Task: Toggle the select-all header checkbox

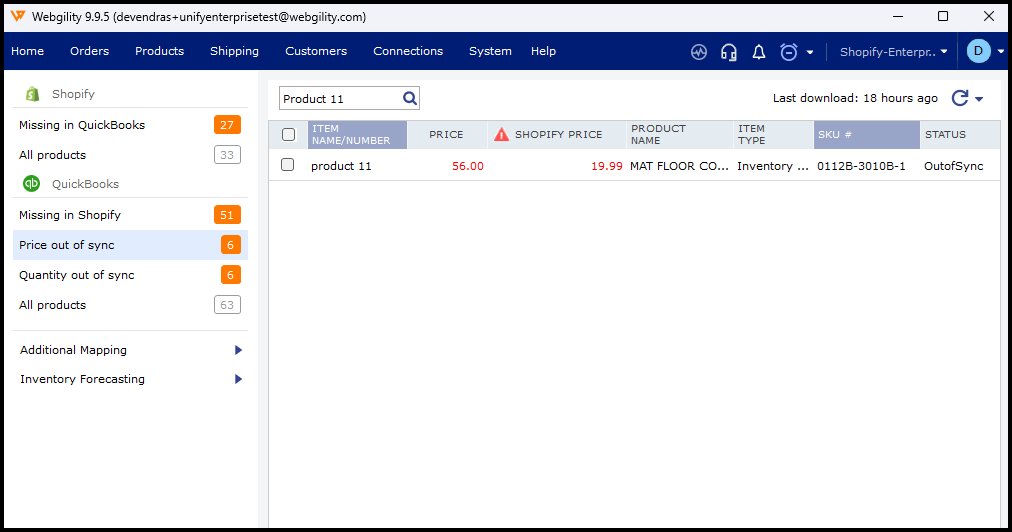Action: pos(288,135)
